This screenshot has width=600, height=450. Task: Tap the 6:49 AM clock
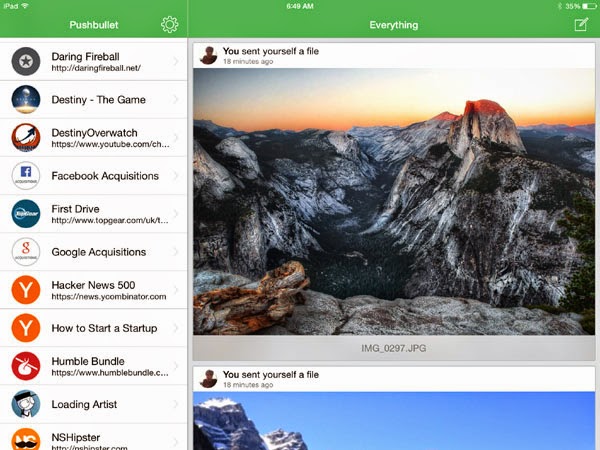[300, 6]
